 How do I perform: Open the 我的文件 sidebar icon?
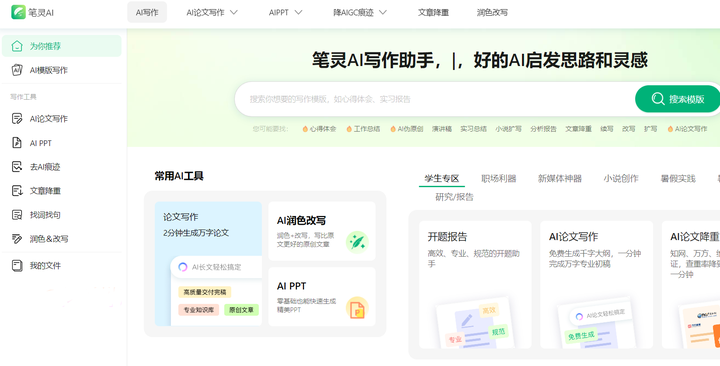(17, 265)
